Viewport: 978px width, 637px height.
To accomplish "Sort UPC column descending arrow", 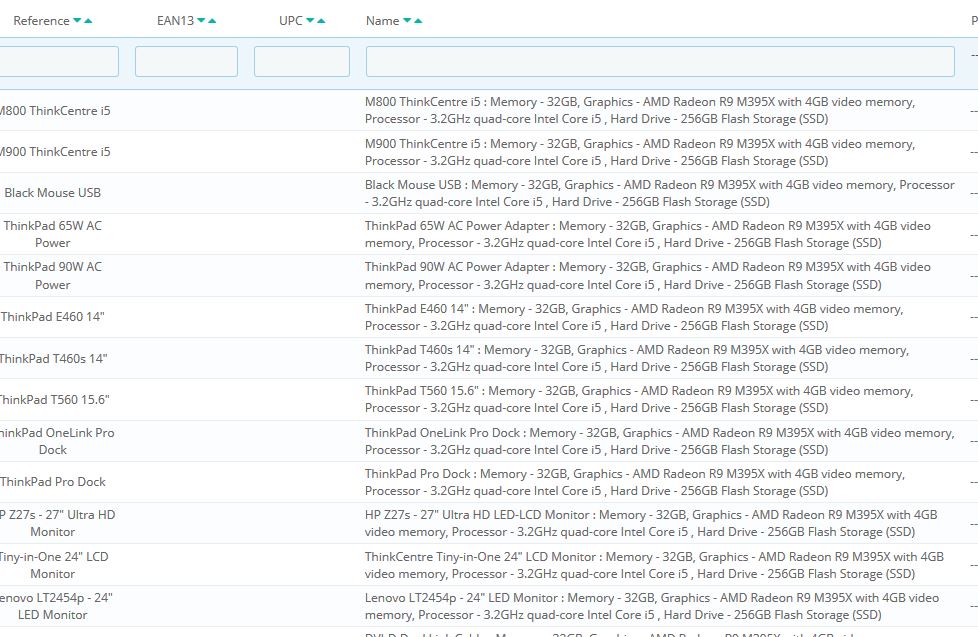I will 310,21.
